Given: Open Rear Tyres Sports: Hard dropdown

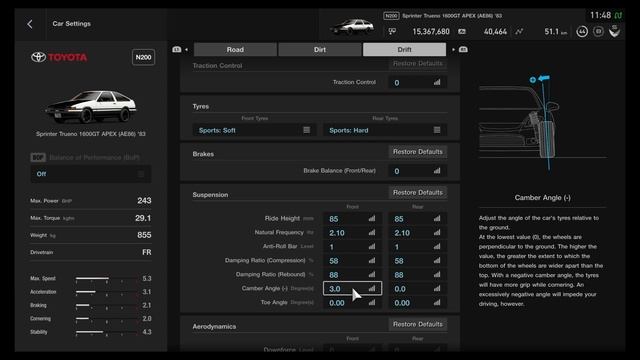Looking at the screenshot, I should (x=384, y=130).
